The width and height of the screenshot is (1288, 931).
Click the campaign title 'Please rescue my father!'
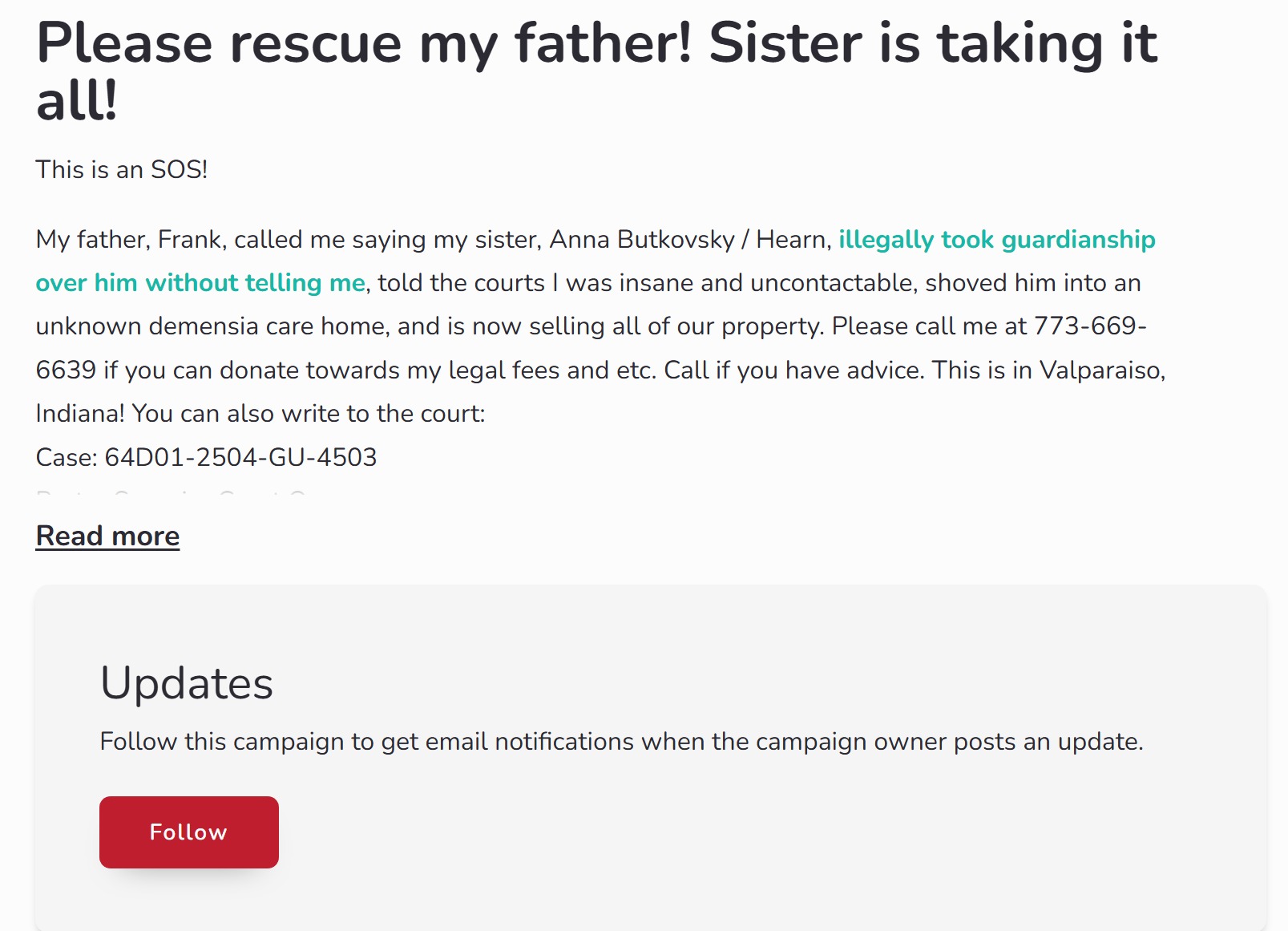point(364,43)
